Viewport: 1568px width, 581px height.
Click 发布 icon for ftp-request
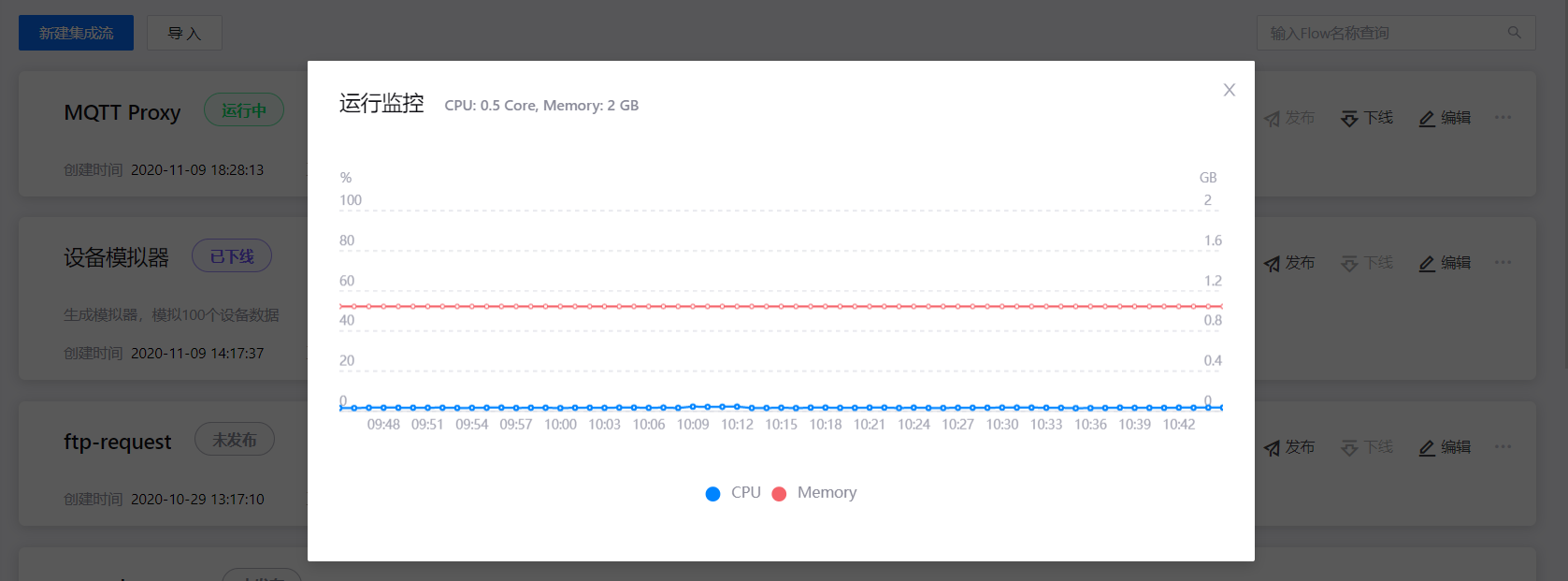click(x=1273, y=448)
